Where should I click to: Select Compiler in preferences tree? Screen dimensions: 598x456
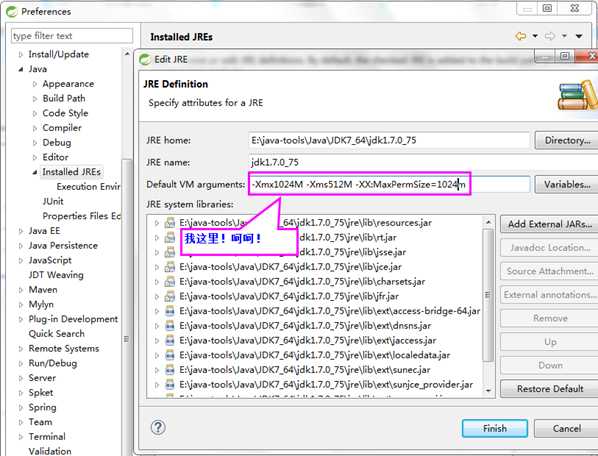point(62,128)
